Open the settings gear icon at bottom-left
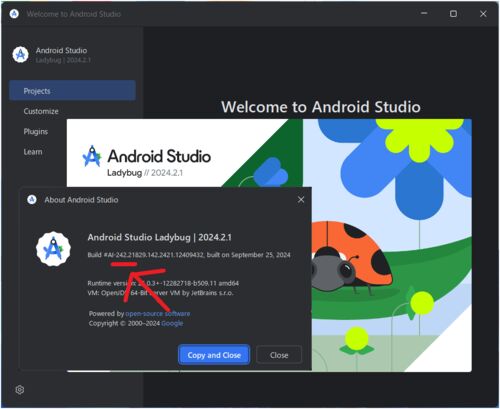Viewport: 500px width, 409px height. pyautogui.click(x=20, y=389)
